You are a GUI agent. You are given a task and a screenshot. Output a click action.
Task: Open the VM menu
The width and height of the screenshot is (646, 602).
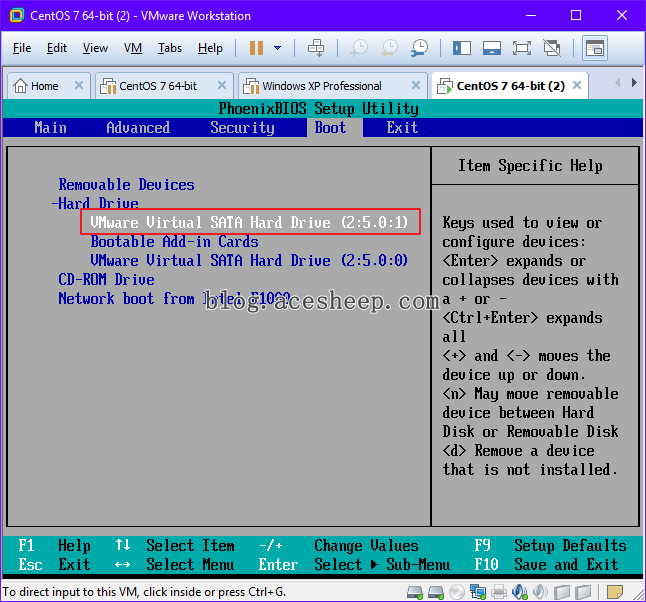pos(133,48)
